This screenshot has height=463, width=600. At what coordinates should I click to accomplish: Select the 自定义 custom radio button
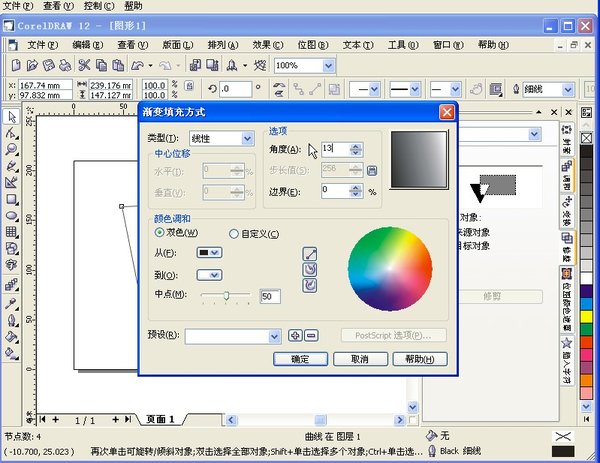[234, 234]
